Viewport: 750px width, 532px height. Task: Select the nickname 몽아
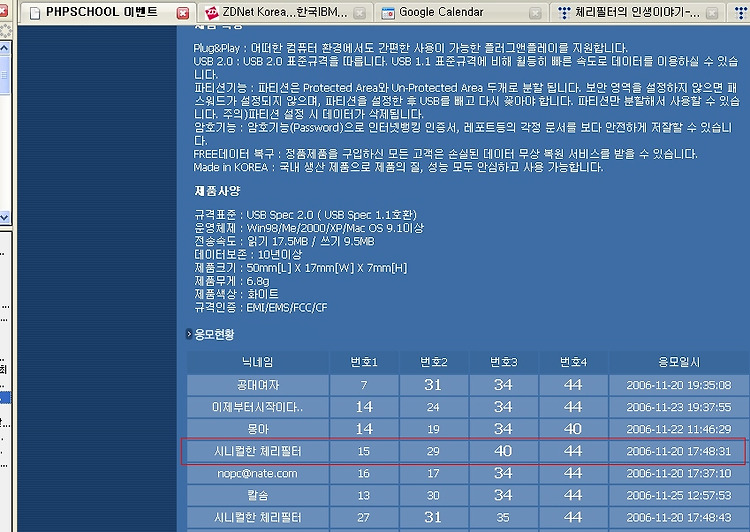coord(257,429)
